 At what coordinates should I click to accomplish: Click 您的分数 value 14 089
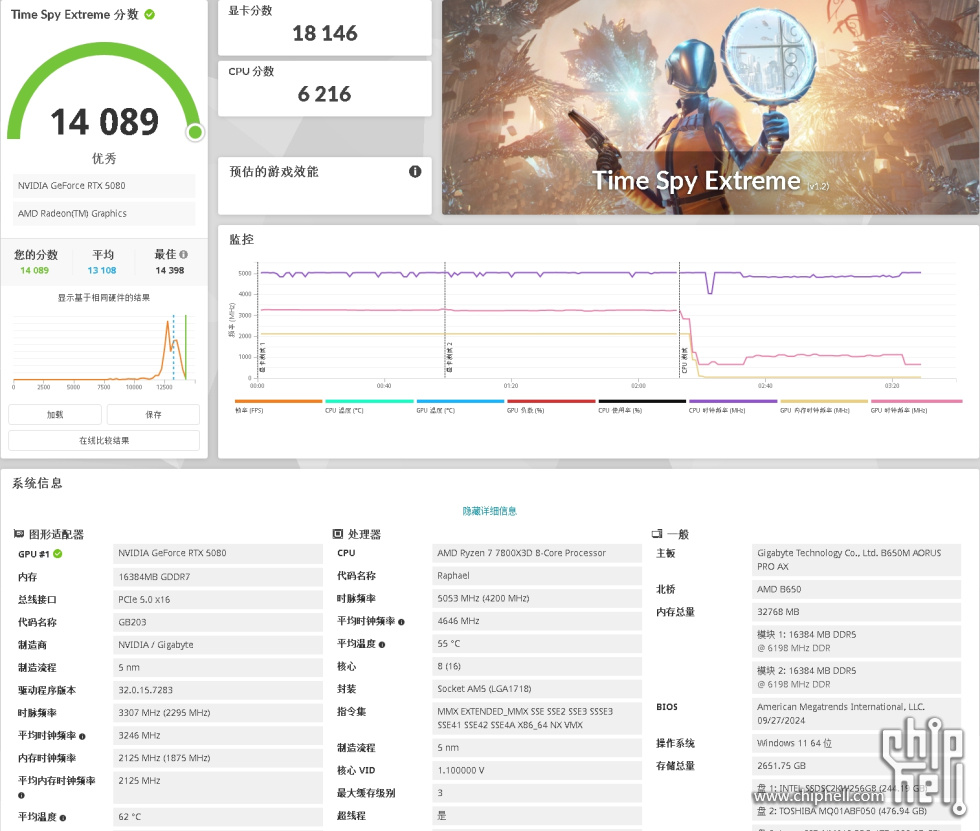coord(34,271)
